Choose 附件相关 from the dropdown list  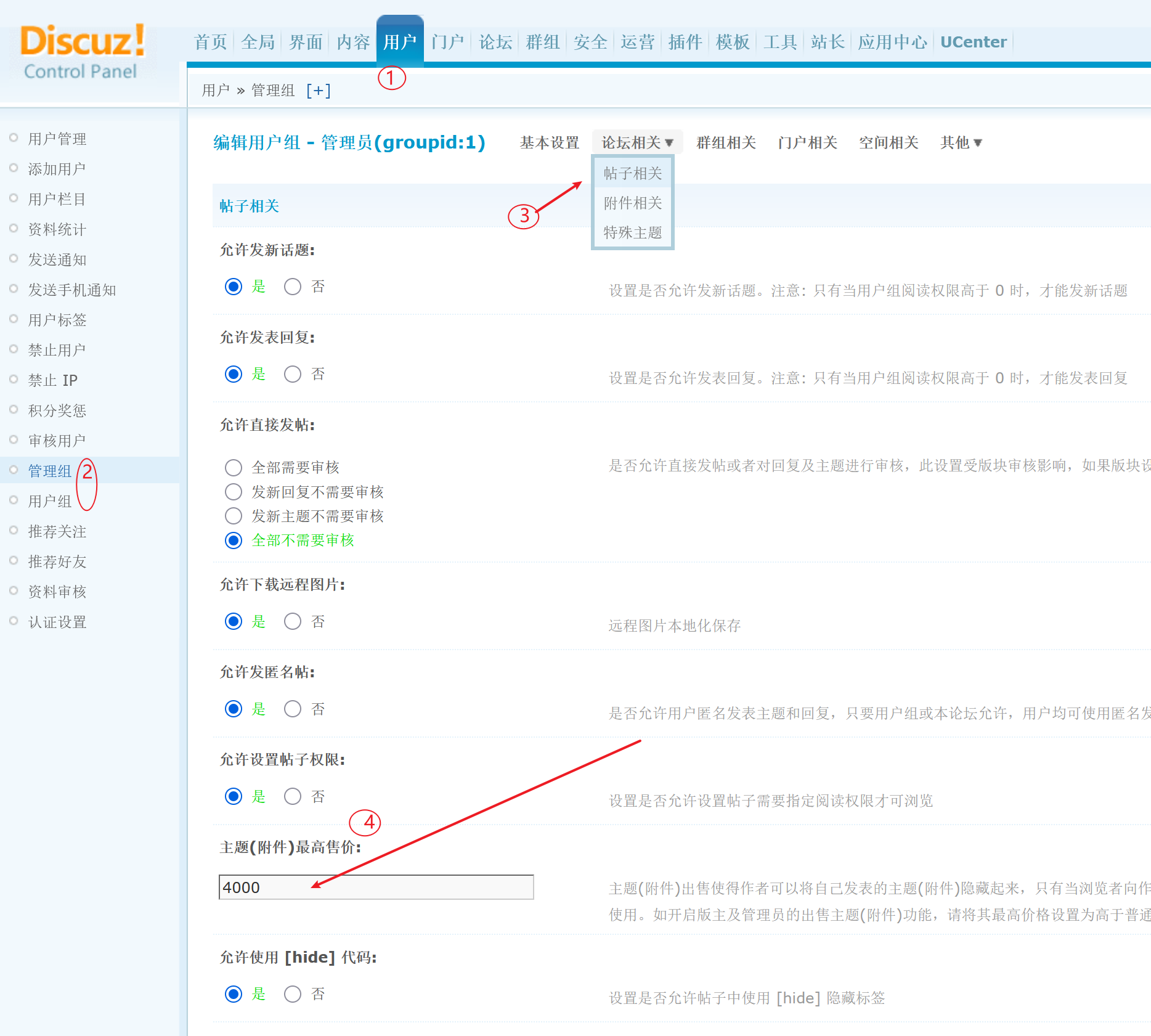click(632, 203)
